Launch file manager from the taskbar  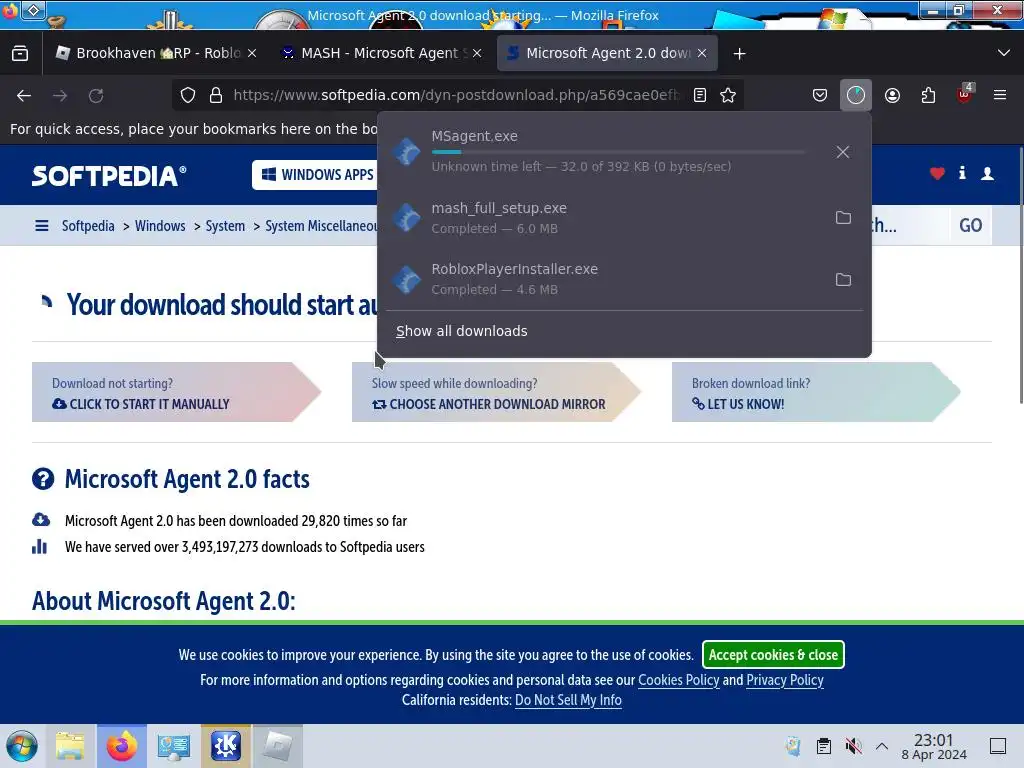70,746
